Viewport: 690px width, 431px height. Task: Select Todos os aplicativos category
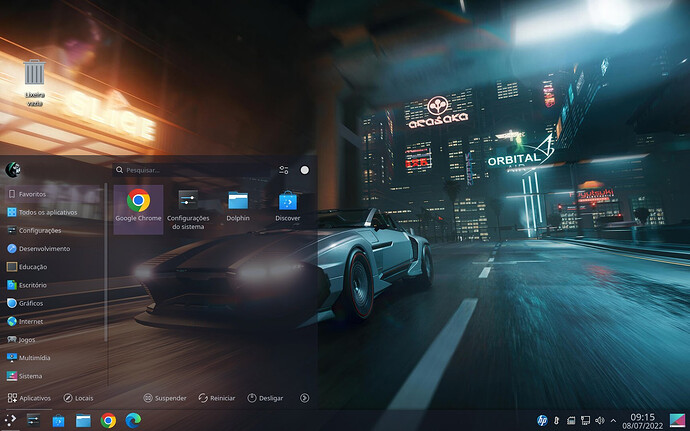pyautogui.click(x=54, y=212)
